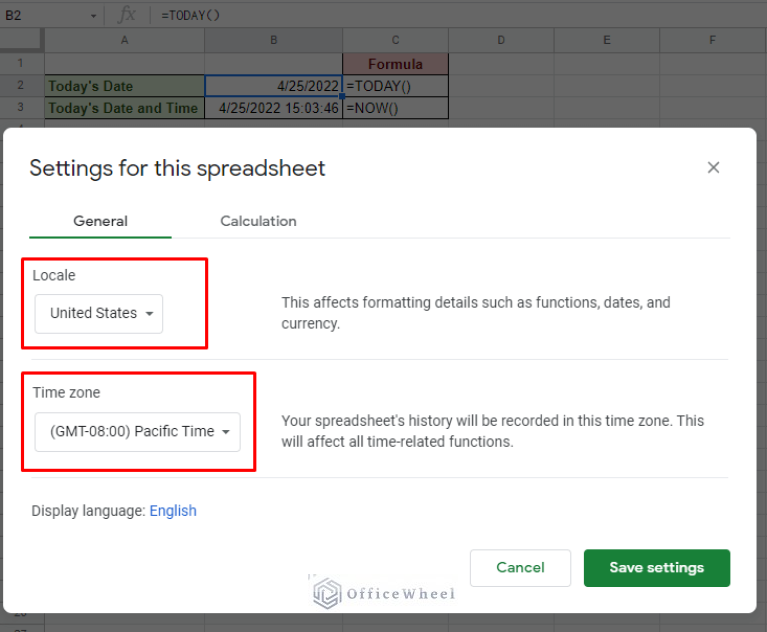Open the Time zone Pacific Time dropdown
The image size is (767, 632).
click(137, 431)
